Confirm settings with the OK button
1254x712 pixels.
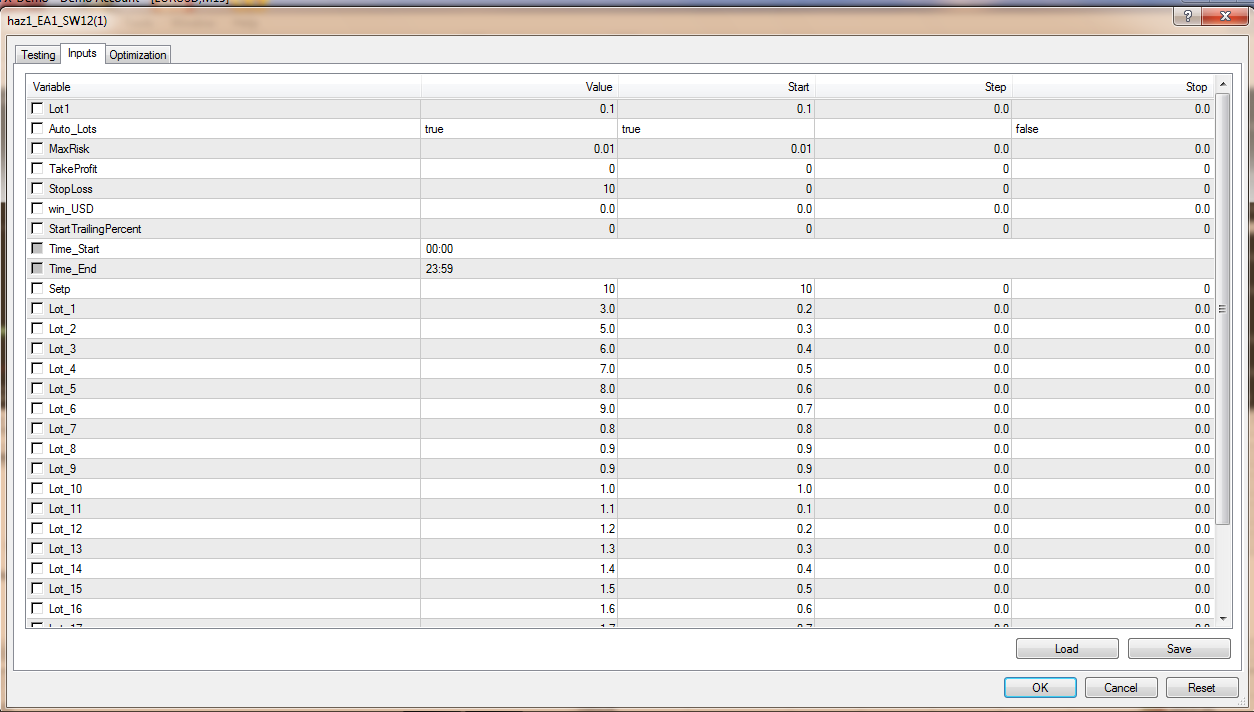[1040, 688]
